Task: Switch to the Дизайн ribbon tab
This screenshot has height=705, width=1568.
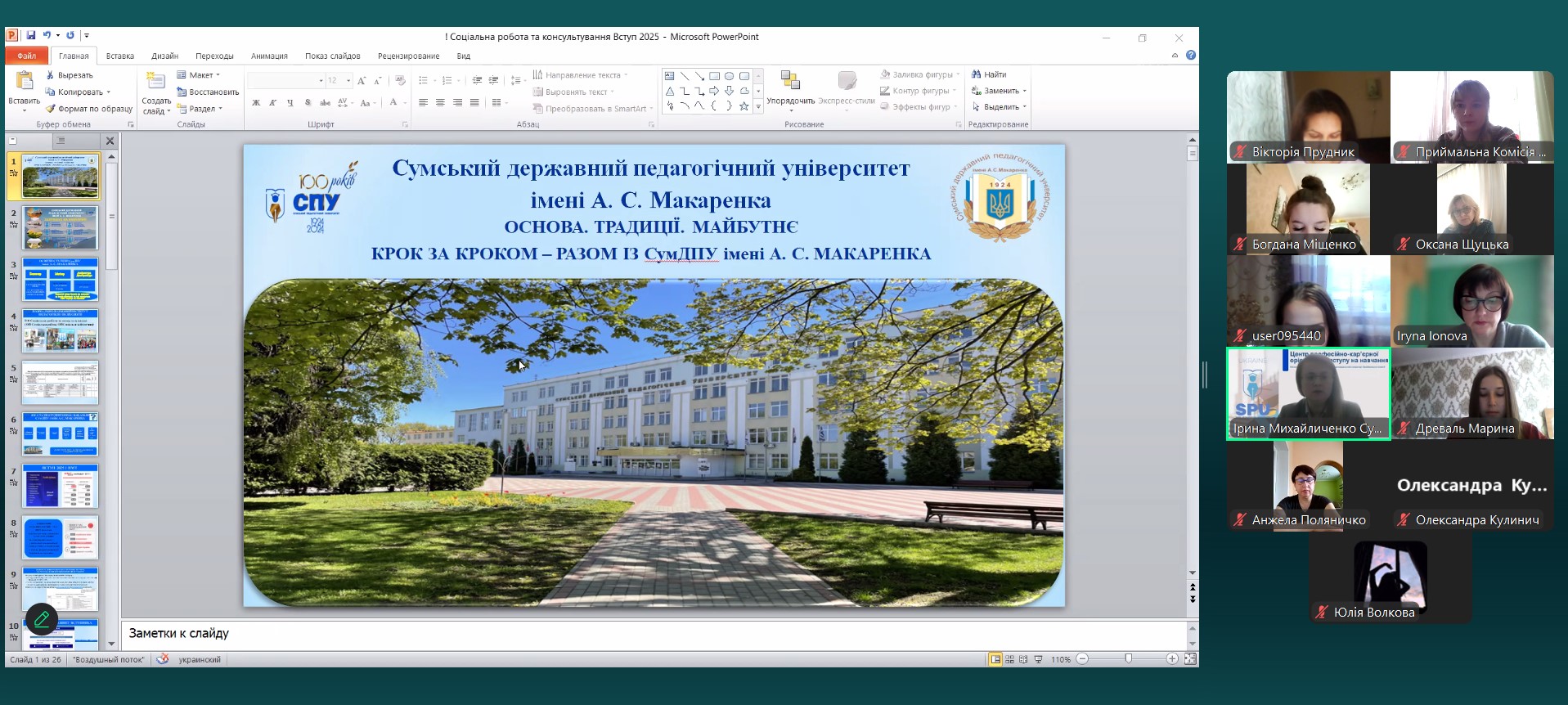Action: tap(164, 56)
